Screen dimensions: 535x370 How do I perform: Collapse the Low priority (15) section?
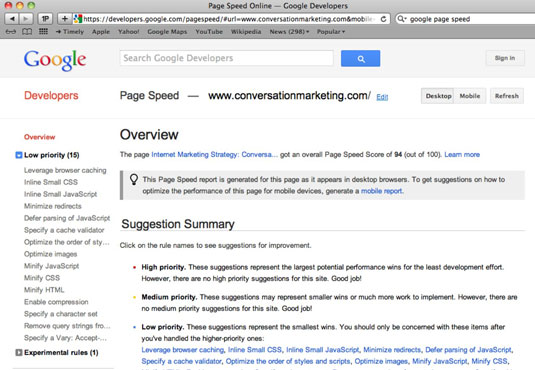(19, 155)
